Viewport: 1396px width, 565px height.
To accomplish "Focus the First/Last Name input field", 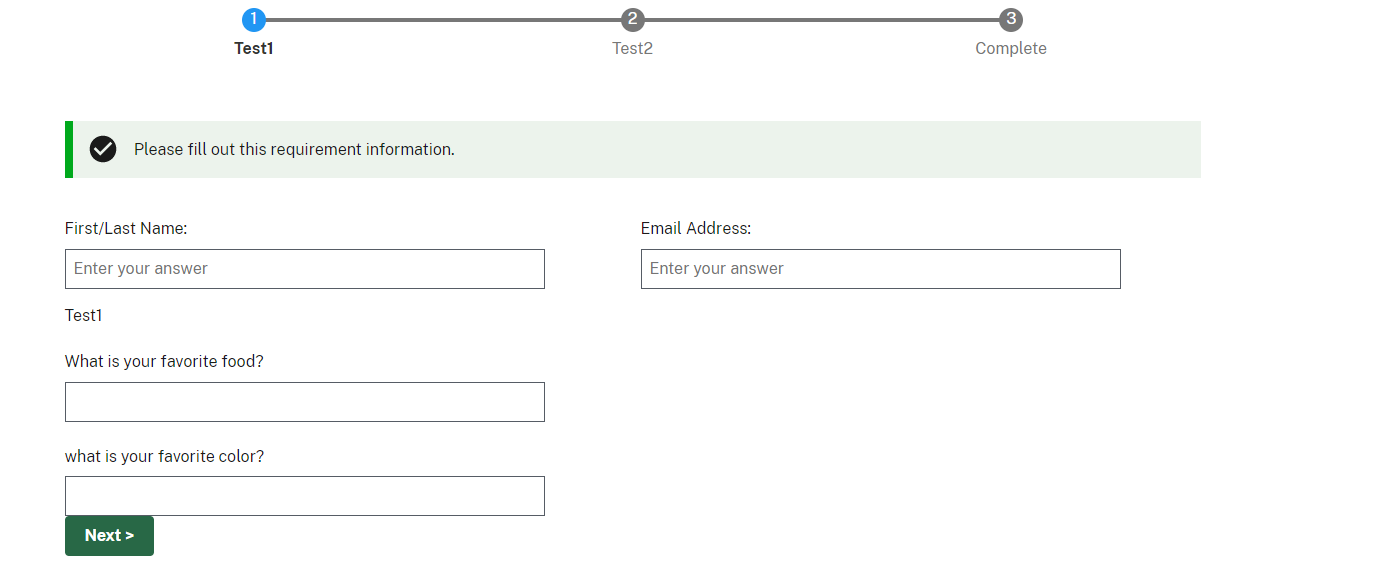I will click(x=305, y=269).
